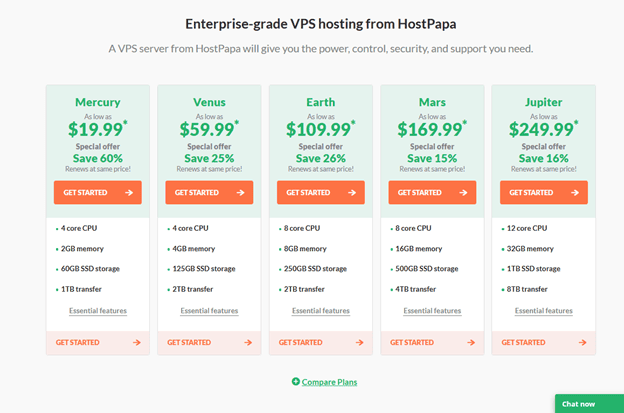Select the Mercury plan title
This screenshot has height=413, width=624.
[x=98, y=102]
